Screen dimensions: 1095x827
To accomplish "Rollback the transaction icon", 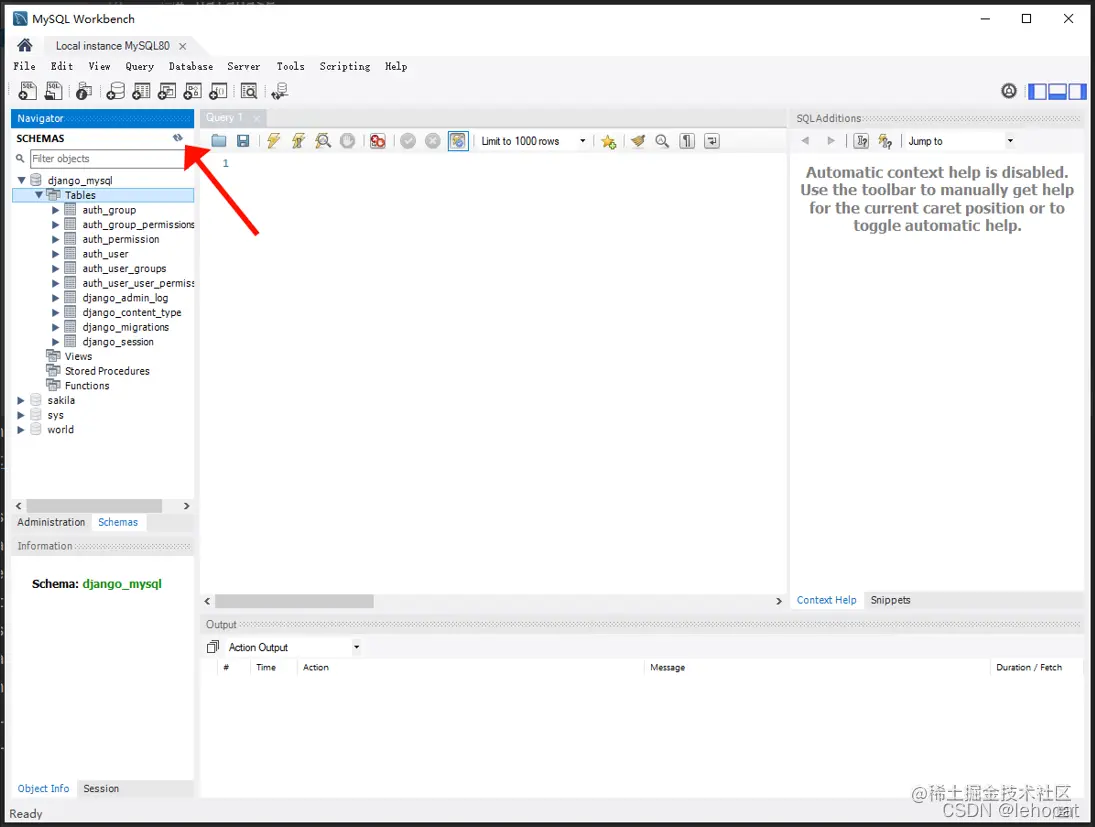I will click(433, 141).
